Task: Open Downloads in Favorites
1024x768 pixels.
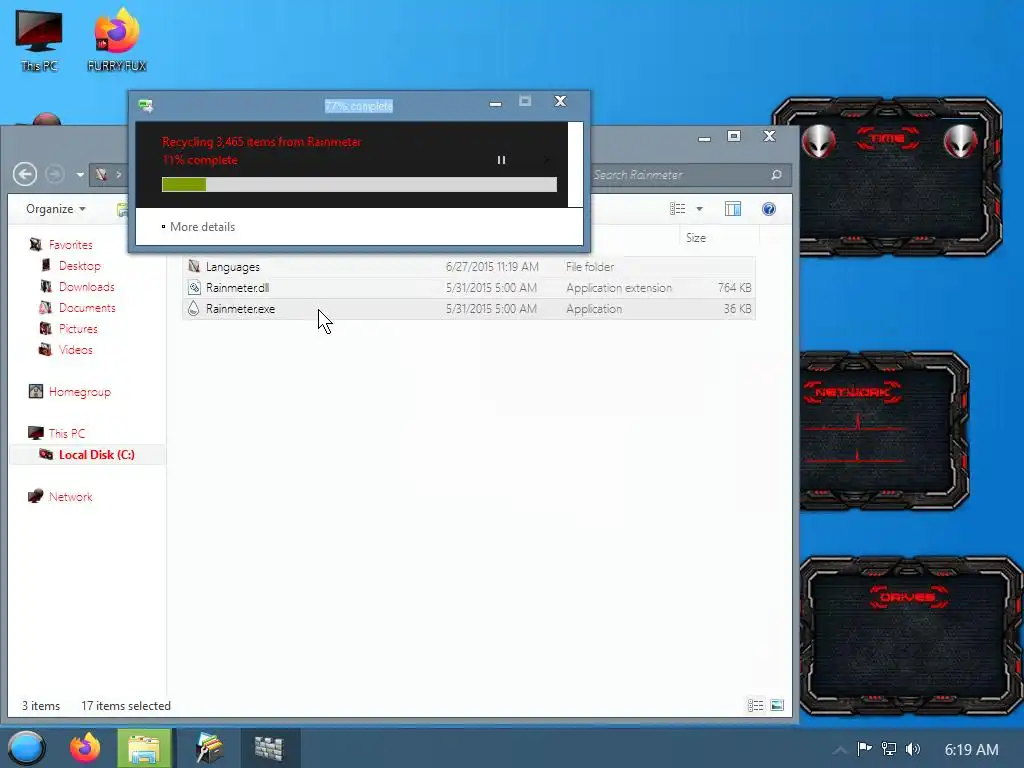Action: [x=87, y=287]
